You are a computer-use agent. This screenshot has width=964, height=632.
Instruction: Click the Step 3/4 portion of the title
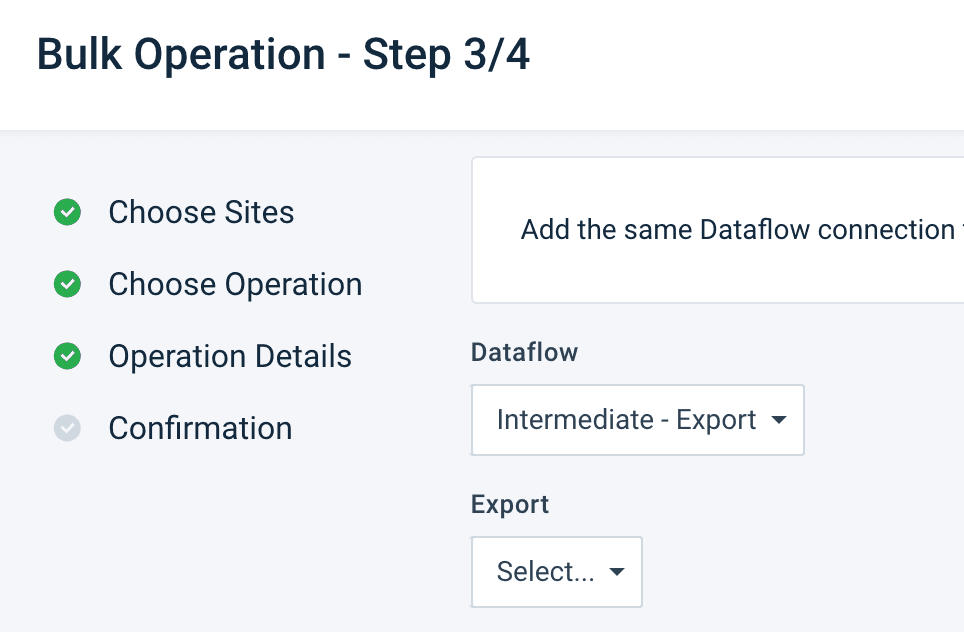[x=446, y=56]
